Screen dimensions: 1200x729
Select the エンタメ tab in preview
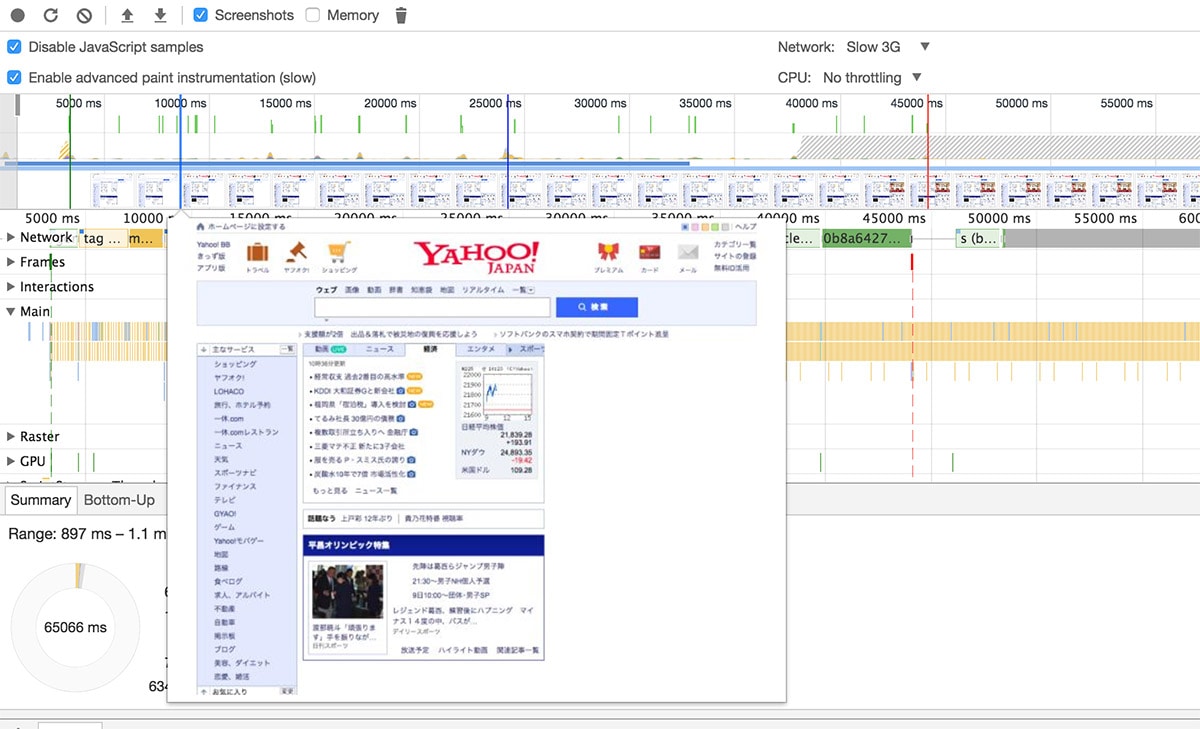[481, 349]
